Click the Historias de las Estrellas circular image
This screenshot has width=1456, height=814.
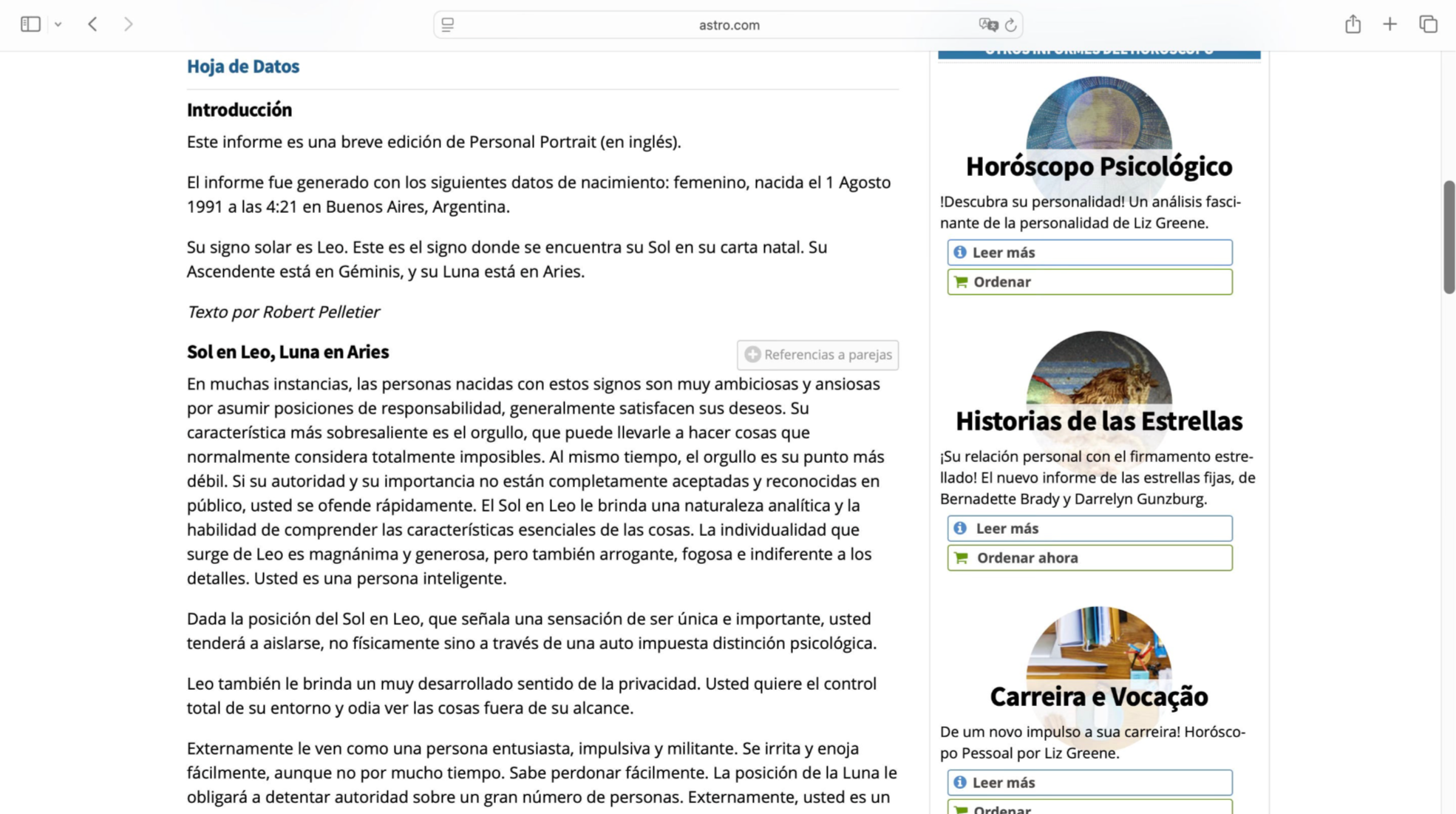[1098, 369]
